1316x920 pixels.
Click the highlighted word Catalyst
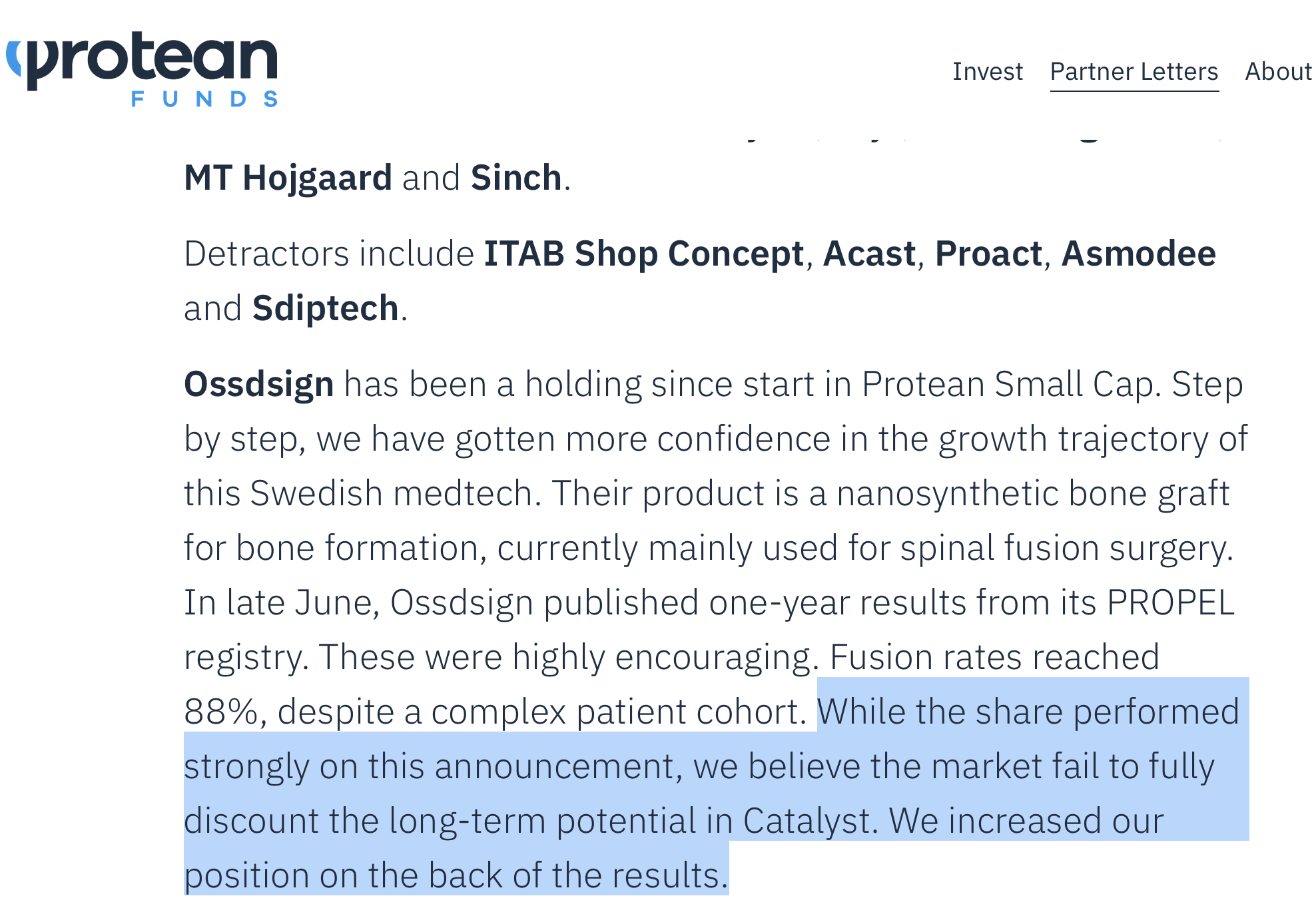(x=805, y=821)
